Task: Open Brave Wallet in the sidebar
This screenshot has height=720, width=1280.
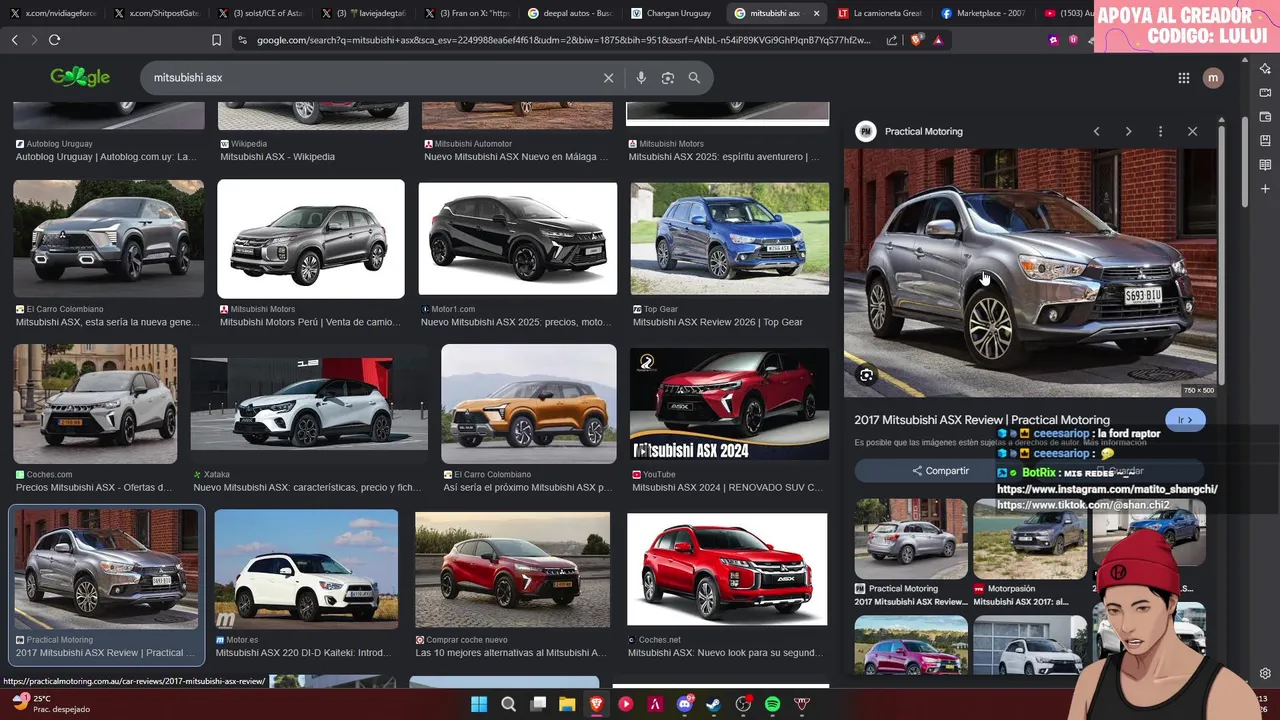Action: pos(1265,117)
